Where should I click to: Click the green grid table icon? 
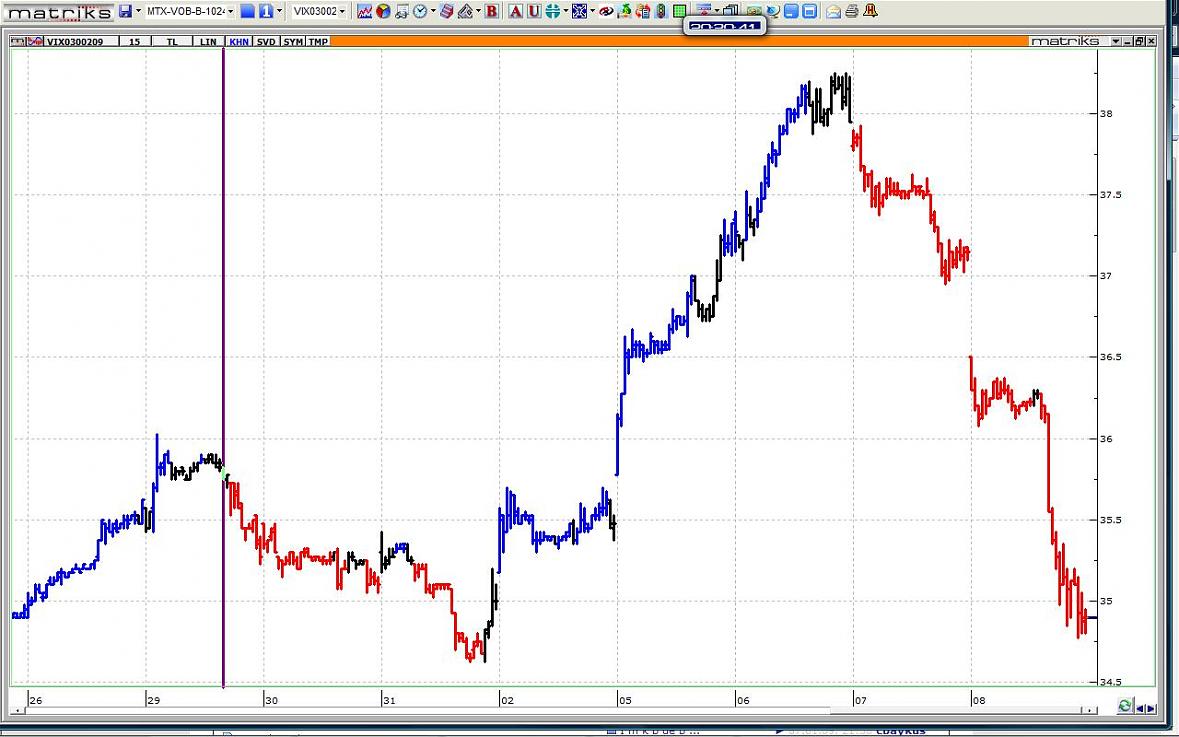click(679, 11)
